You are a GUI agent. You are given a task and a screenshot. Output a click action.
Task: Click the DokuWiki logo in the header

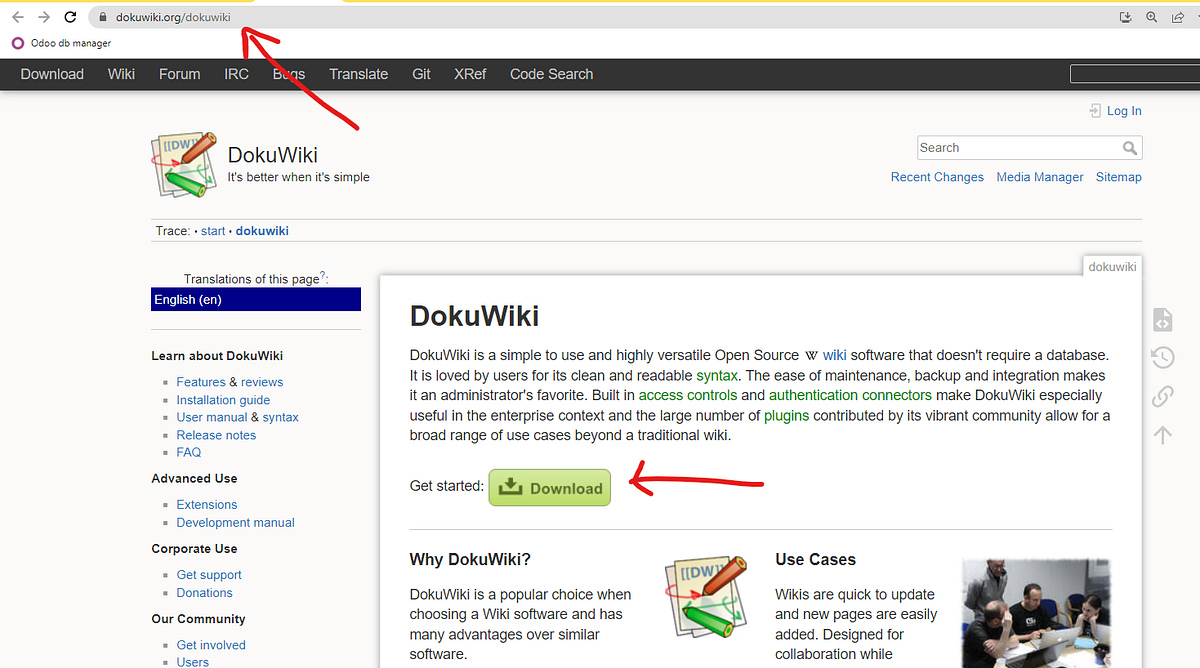184,163
